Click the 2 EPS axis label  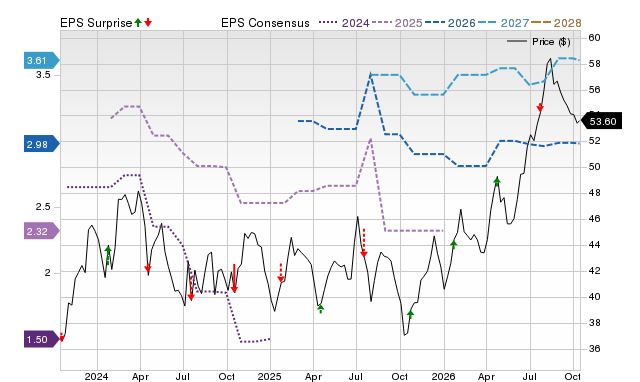pos(47,273)
